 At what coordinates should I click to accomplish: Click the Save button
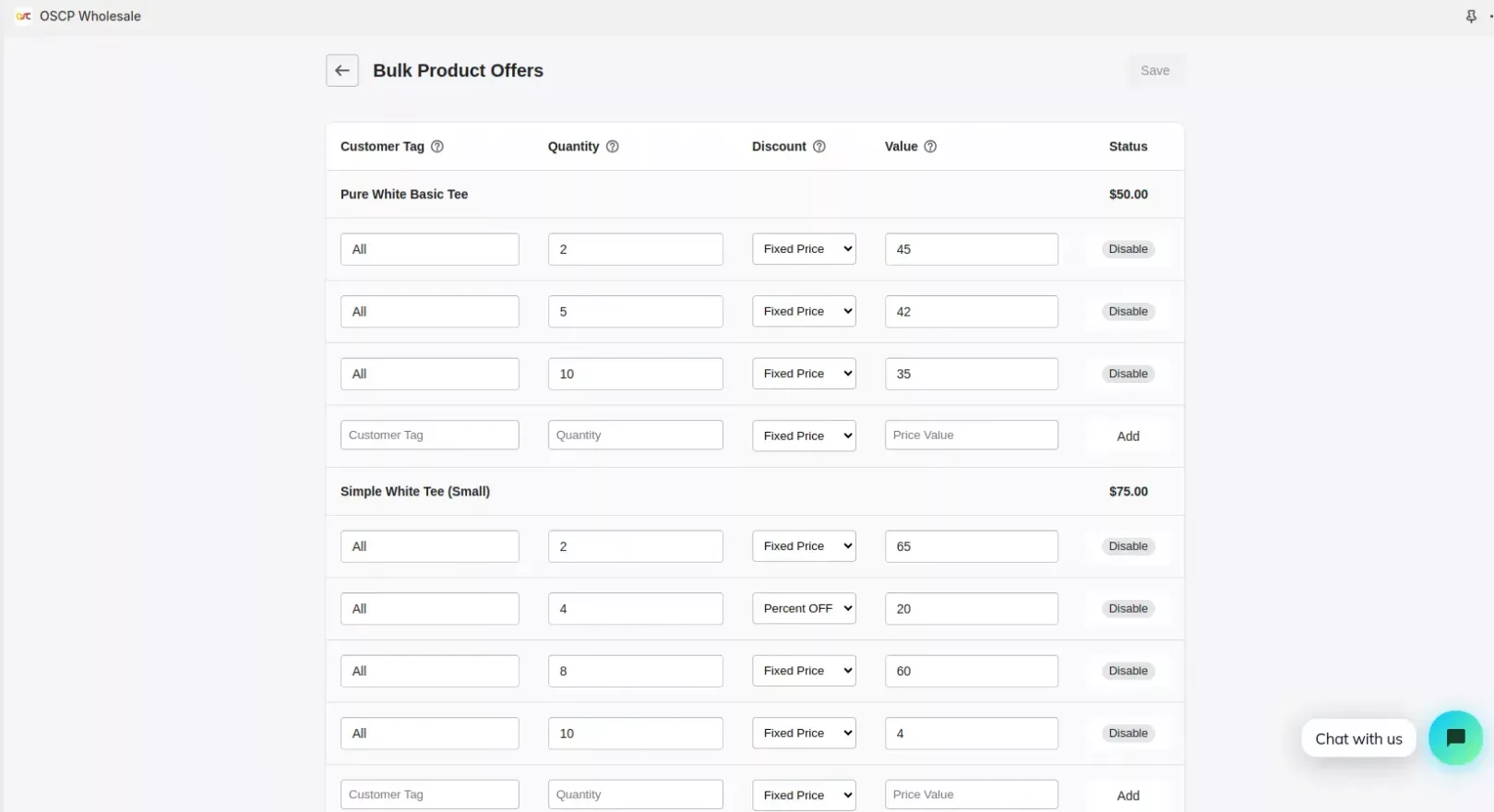click(x=1154, y=71)
